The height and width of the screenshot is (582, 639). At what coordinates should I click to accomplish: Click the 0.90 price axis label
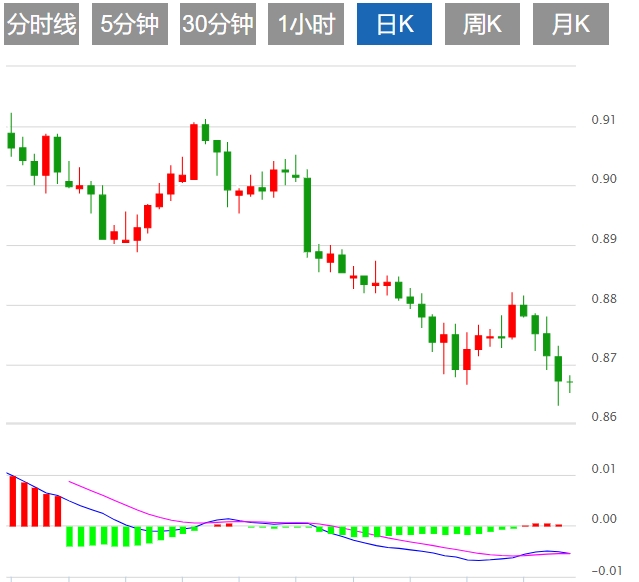pyautogui.click(x=604, y=179)
